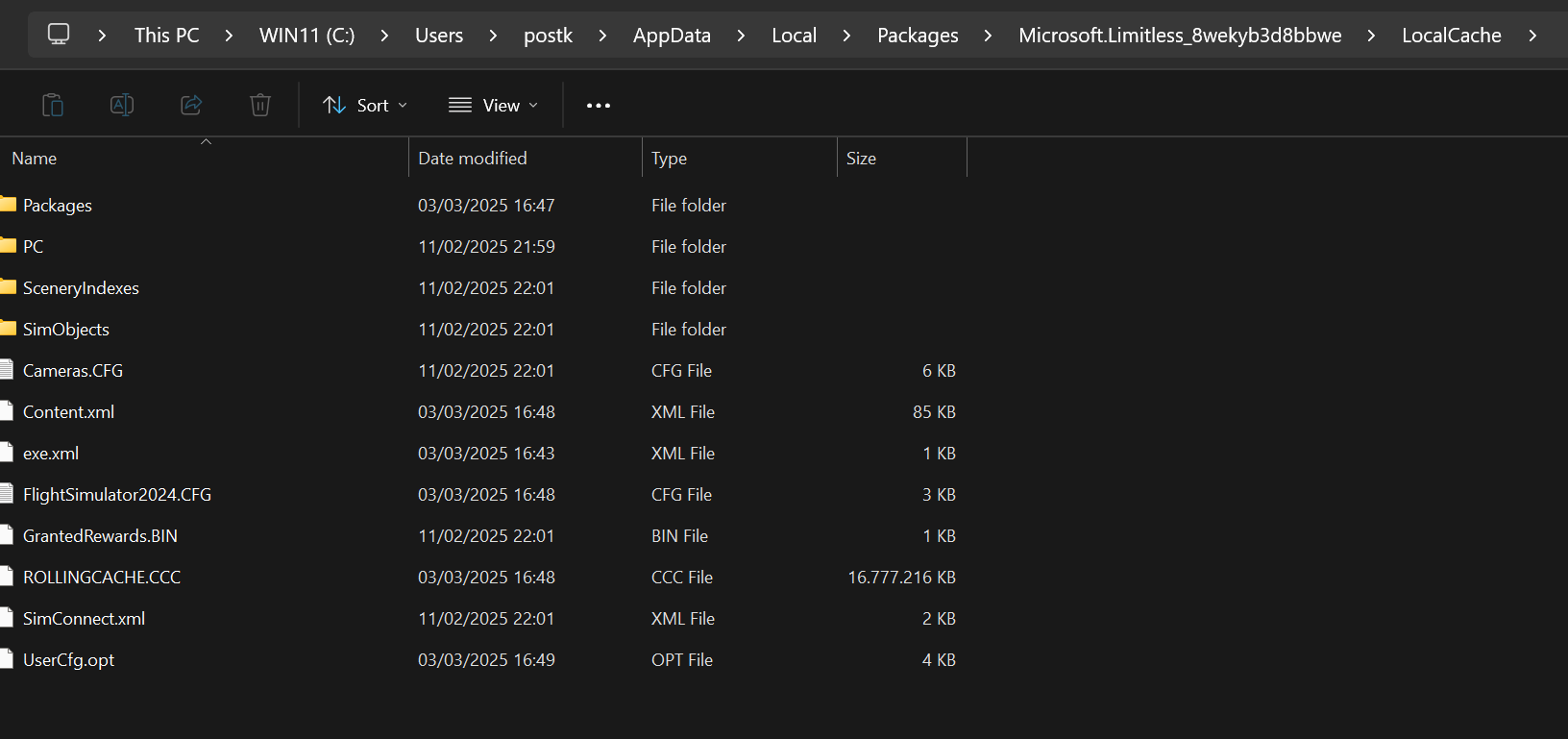Expand chevron before This PC breadcrumb
This screenshot has height=739, width=1568.
[102, 36]
